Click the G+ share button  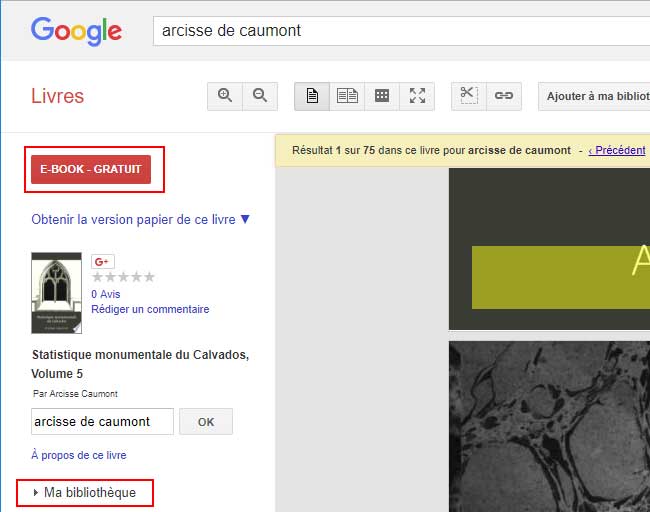coord(102,262)
